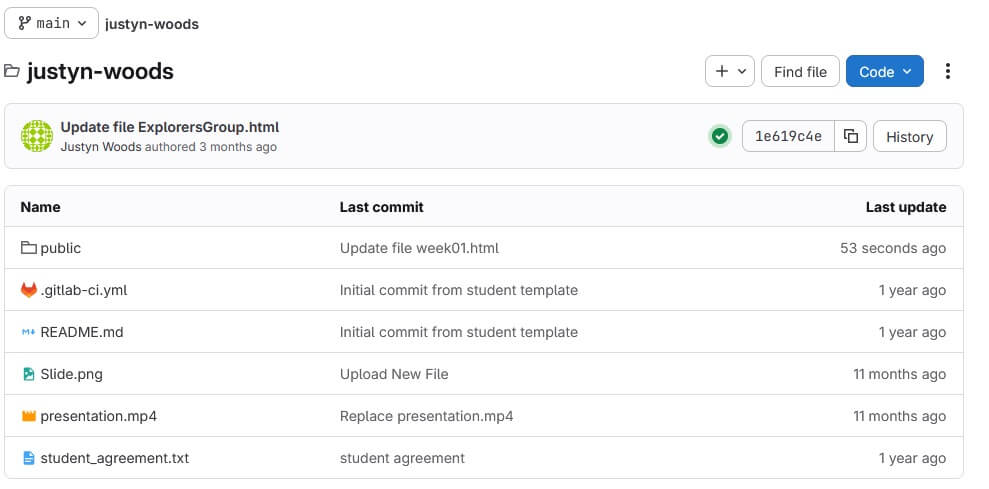The height and width of the screenshot is (489, 989).
Task: Open the History button
Action: click(x=910, y=136)
